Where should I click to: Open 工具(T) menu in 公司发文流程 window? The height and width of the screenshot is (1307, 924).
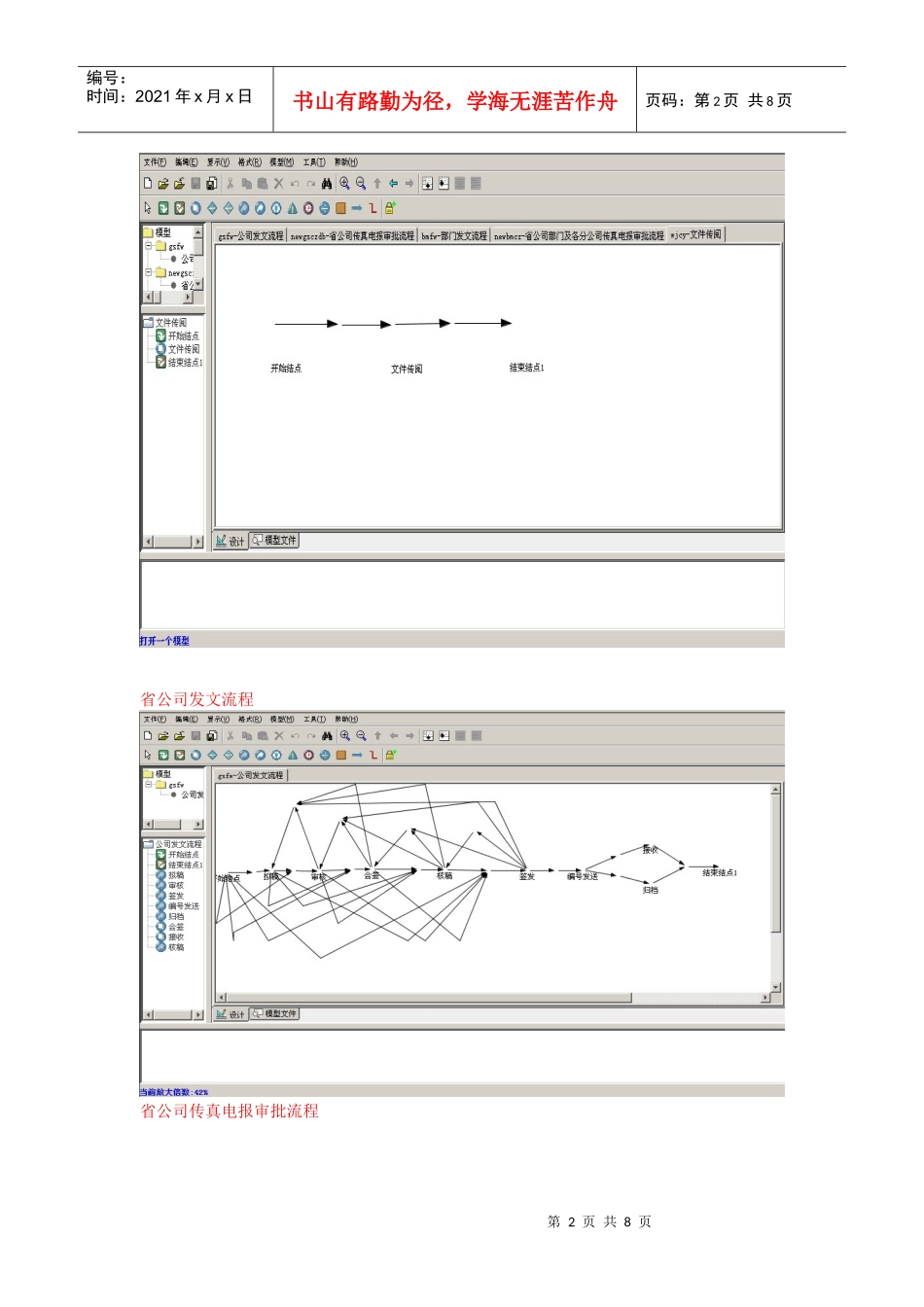pyautogui.click(x=314, y=720)
